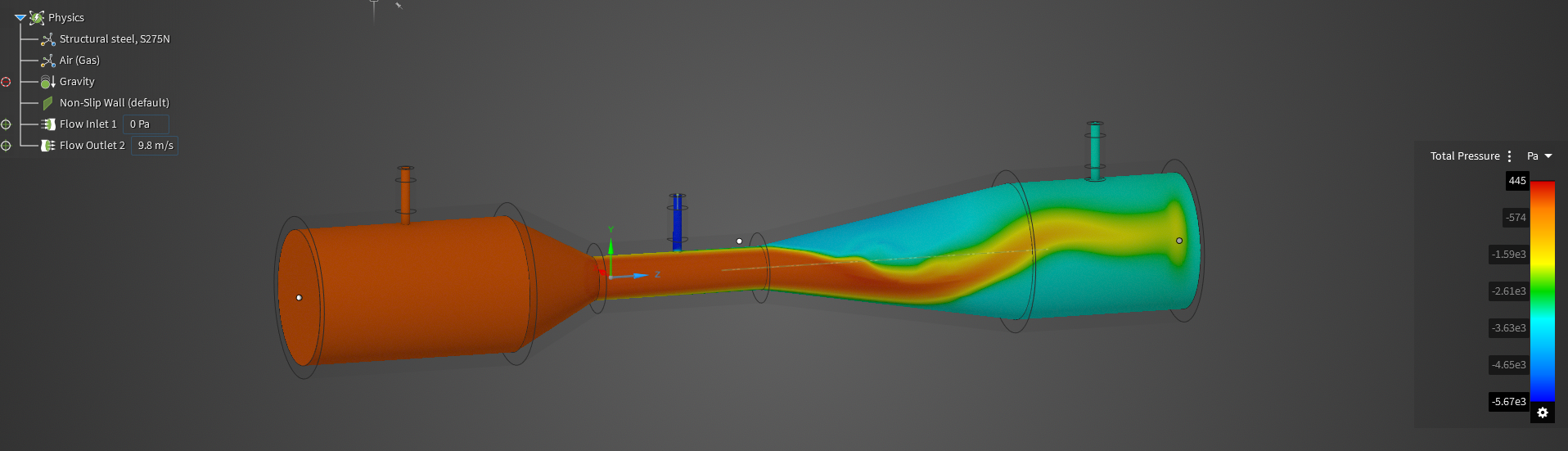Screen dimensions: 1568x451
Task: Select Structural steel, S275N entry
Action: coord(115,38)
